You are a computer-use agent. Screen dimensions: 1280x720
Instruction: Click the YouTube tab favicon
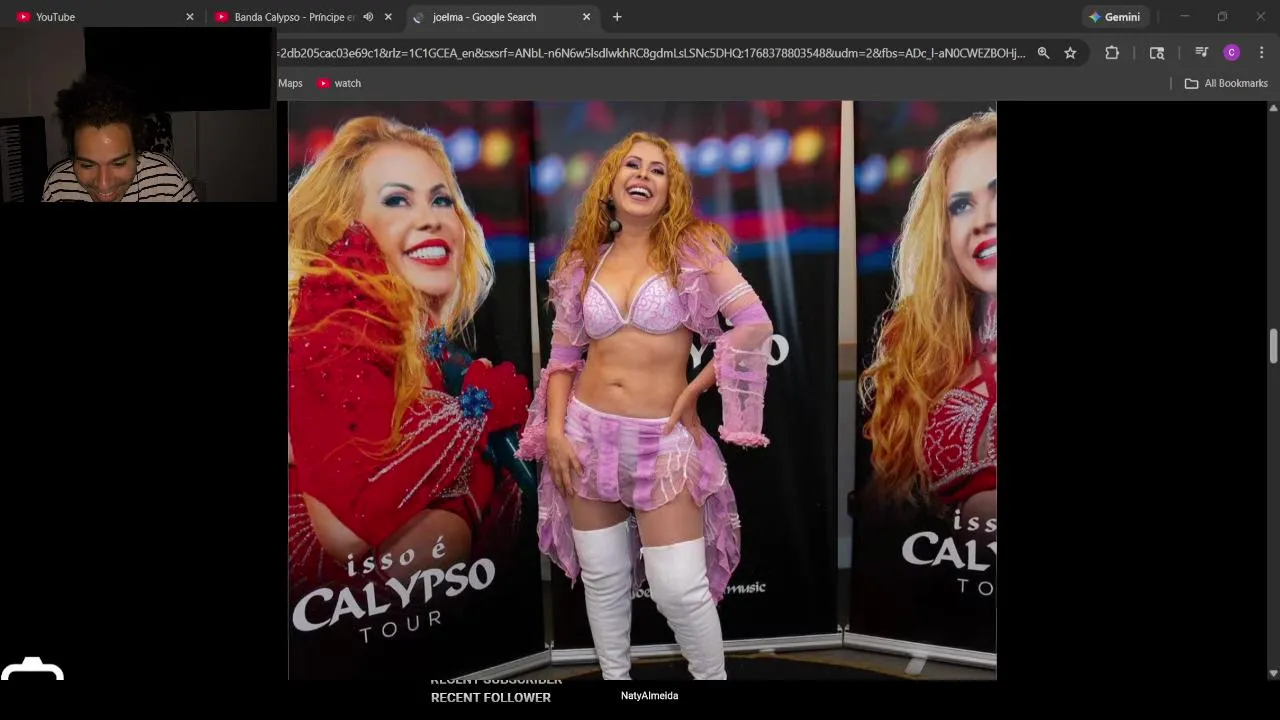pyautogui.click(x=23, y=17)
